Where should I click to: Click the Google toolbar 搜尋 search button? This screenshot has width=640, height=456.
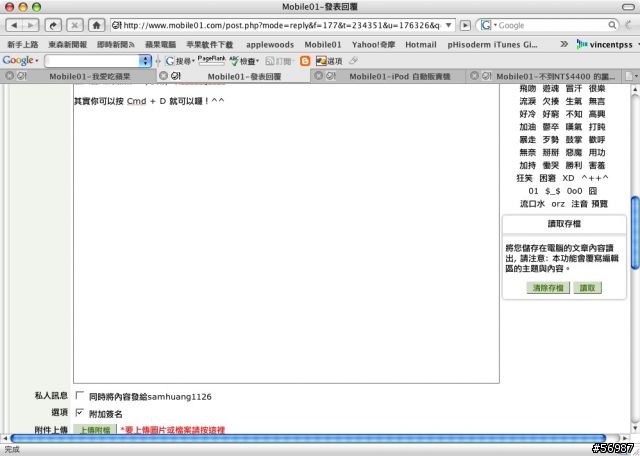[180, 61]
